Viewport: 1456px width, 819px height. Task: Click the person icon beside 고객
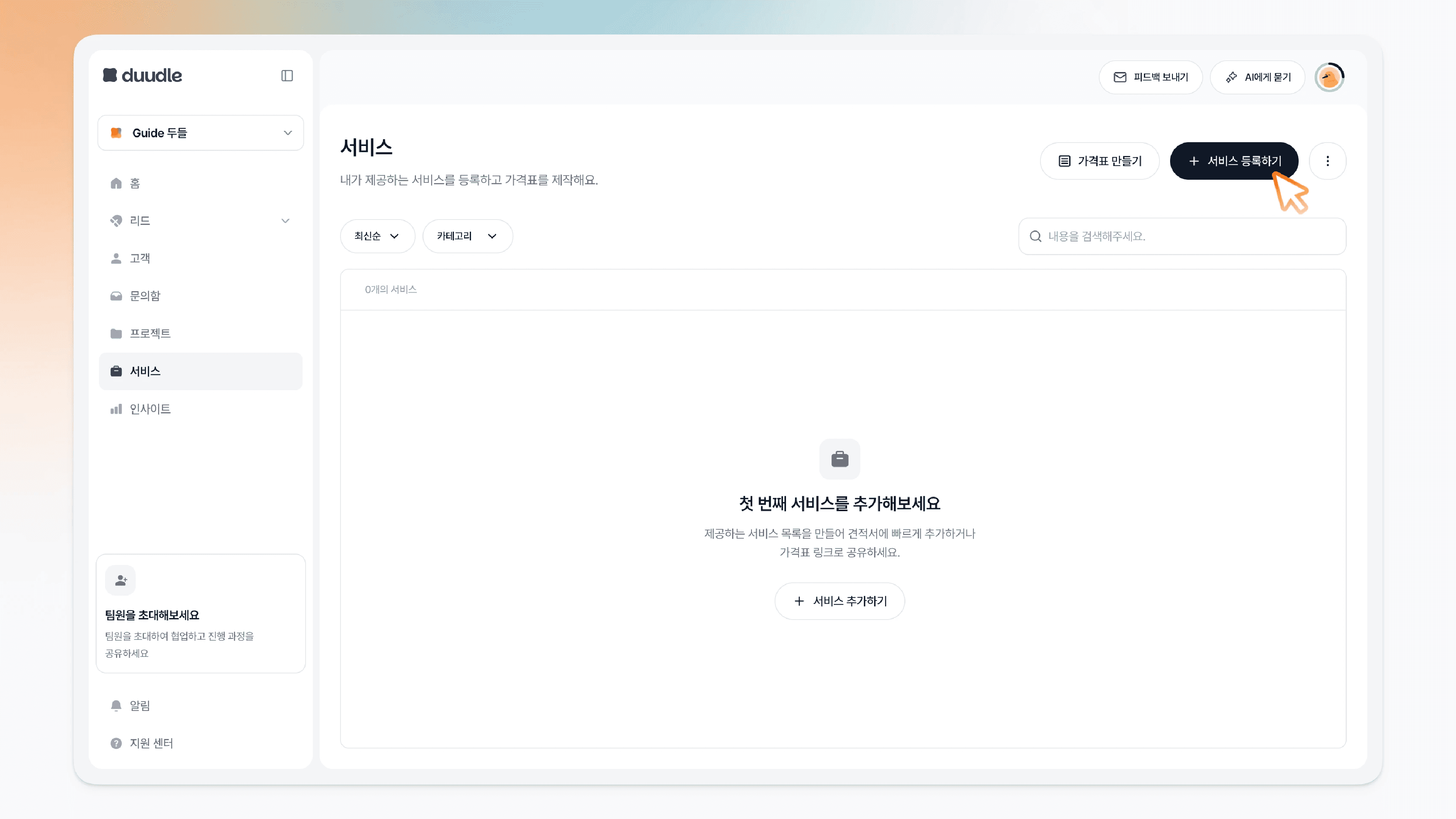116,258
